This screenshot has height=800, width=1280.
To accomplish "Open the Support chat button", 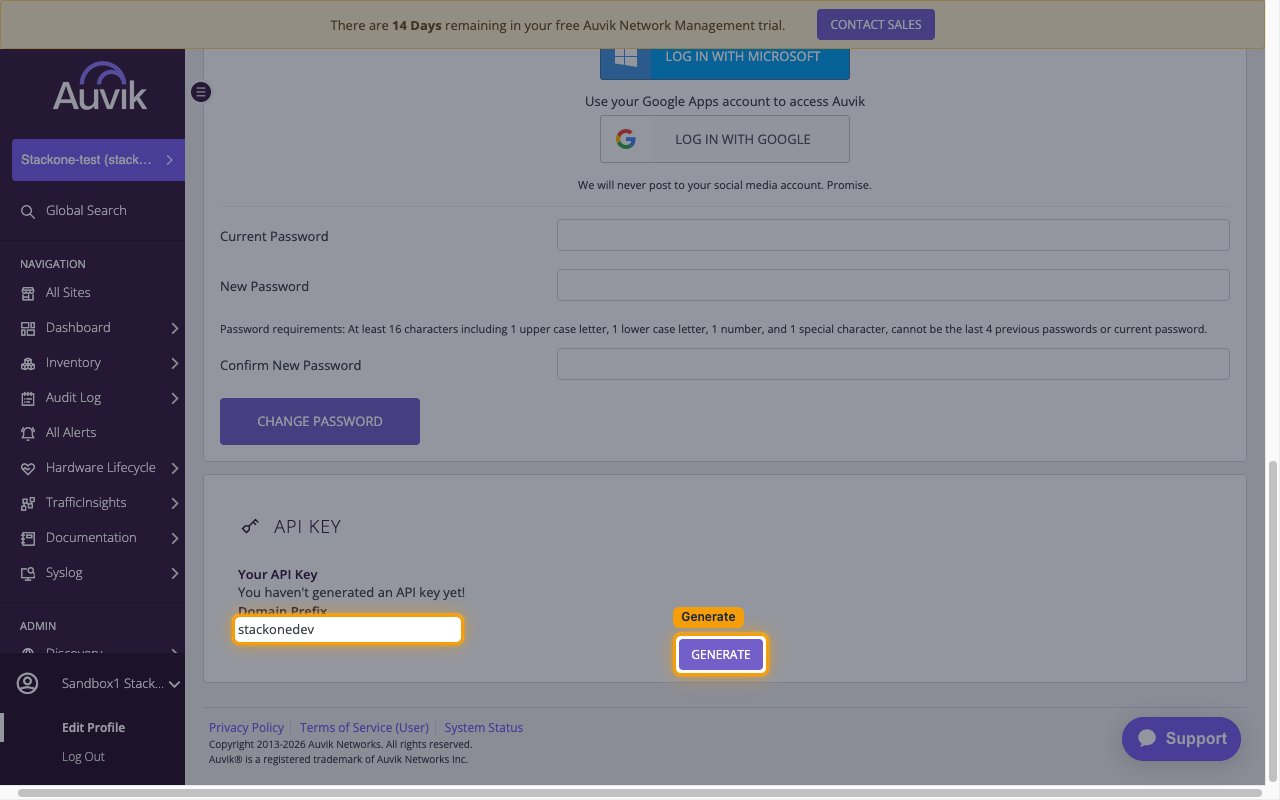I will (1182, 738).
